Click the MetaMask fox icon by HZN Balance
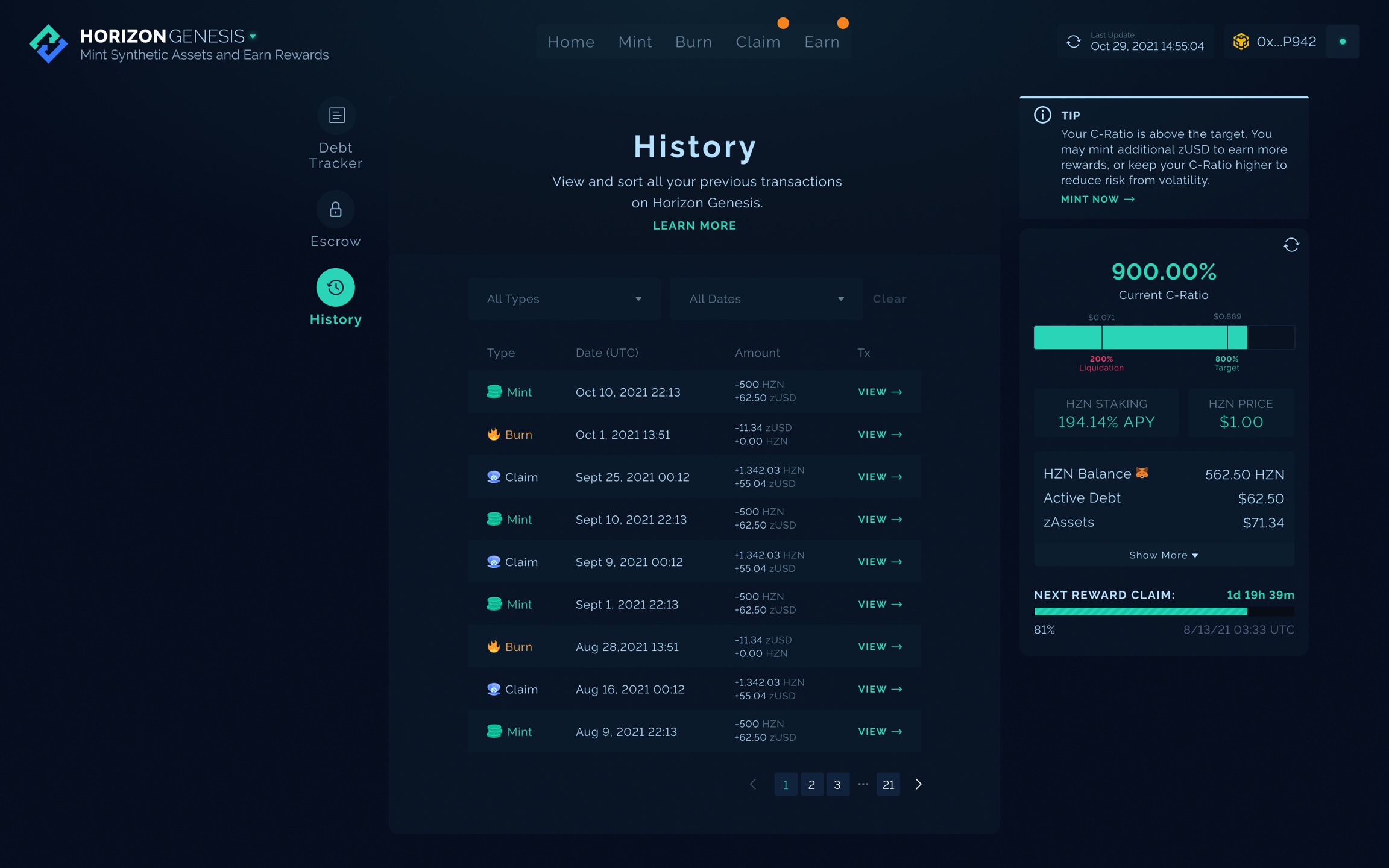1389x868 pixels. tap(1142, 473)
